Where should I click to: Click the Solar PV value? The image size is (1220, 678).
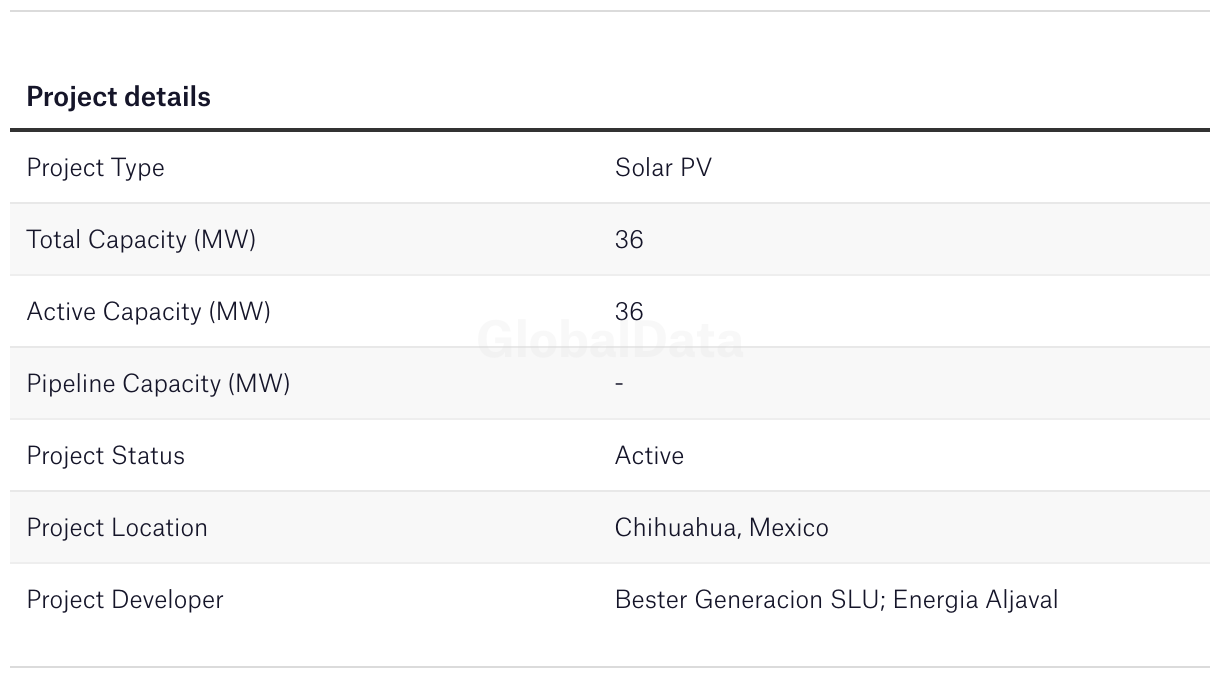(x=663, y=168)
